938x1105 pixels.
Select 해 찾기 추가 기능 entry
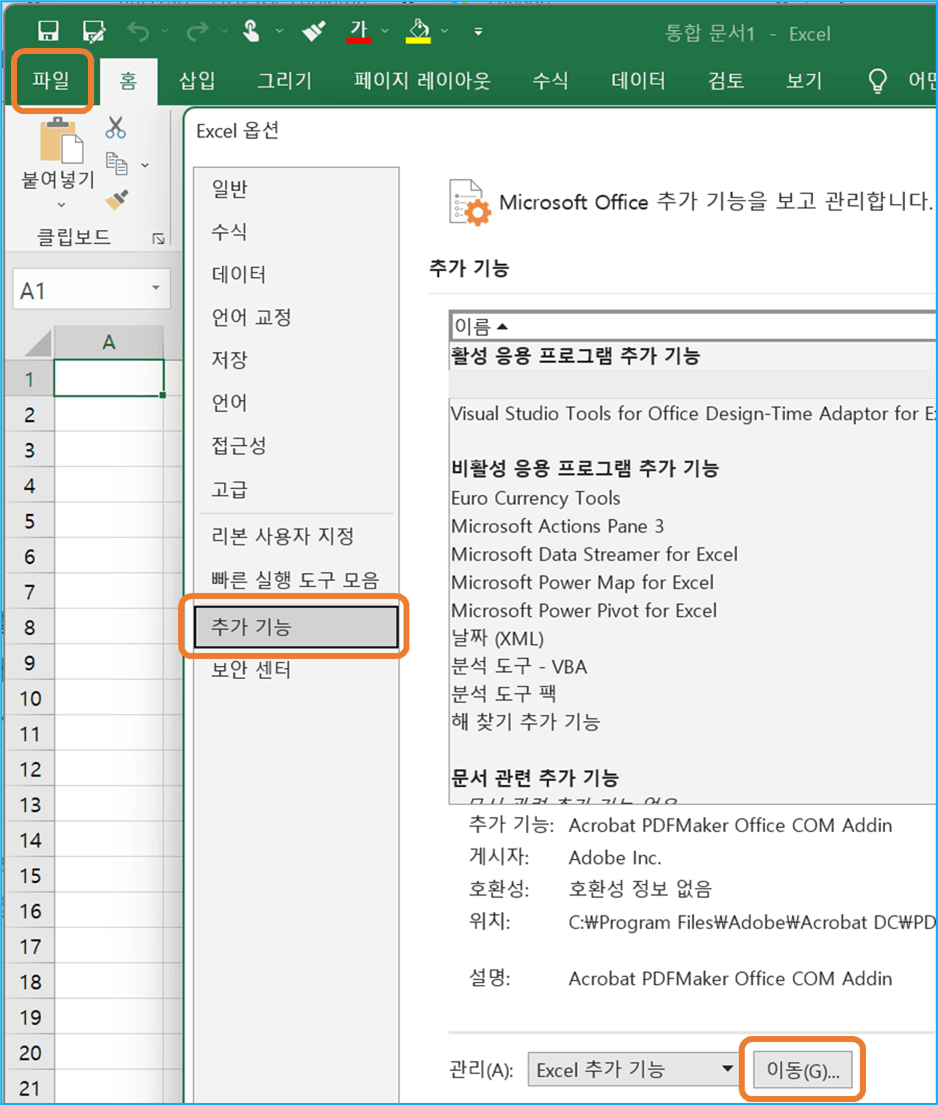coord(526,722)
